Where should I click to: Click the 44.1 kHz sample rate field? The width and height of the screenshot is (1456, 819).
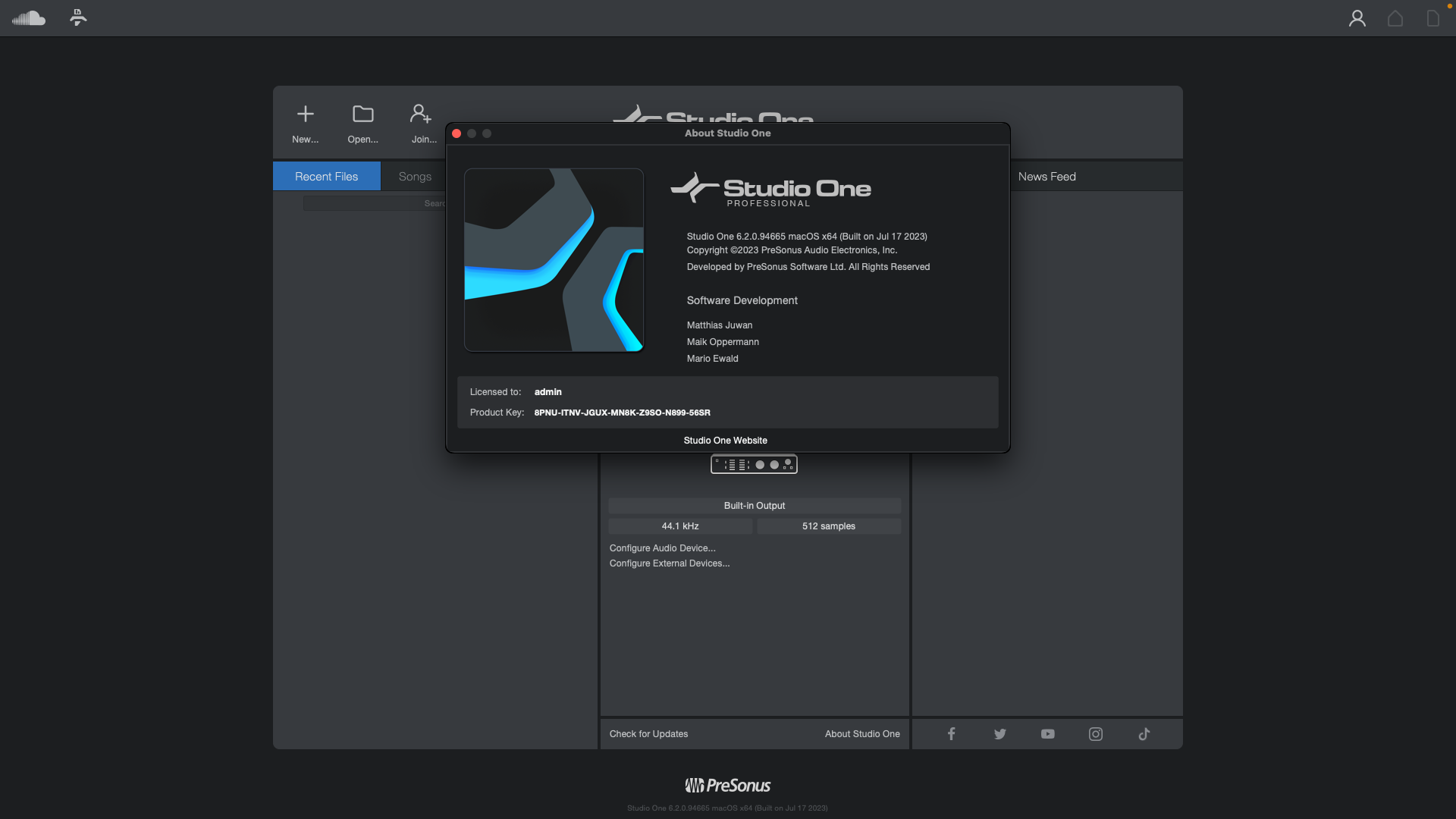click(680, 526)
